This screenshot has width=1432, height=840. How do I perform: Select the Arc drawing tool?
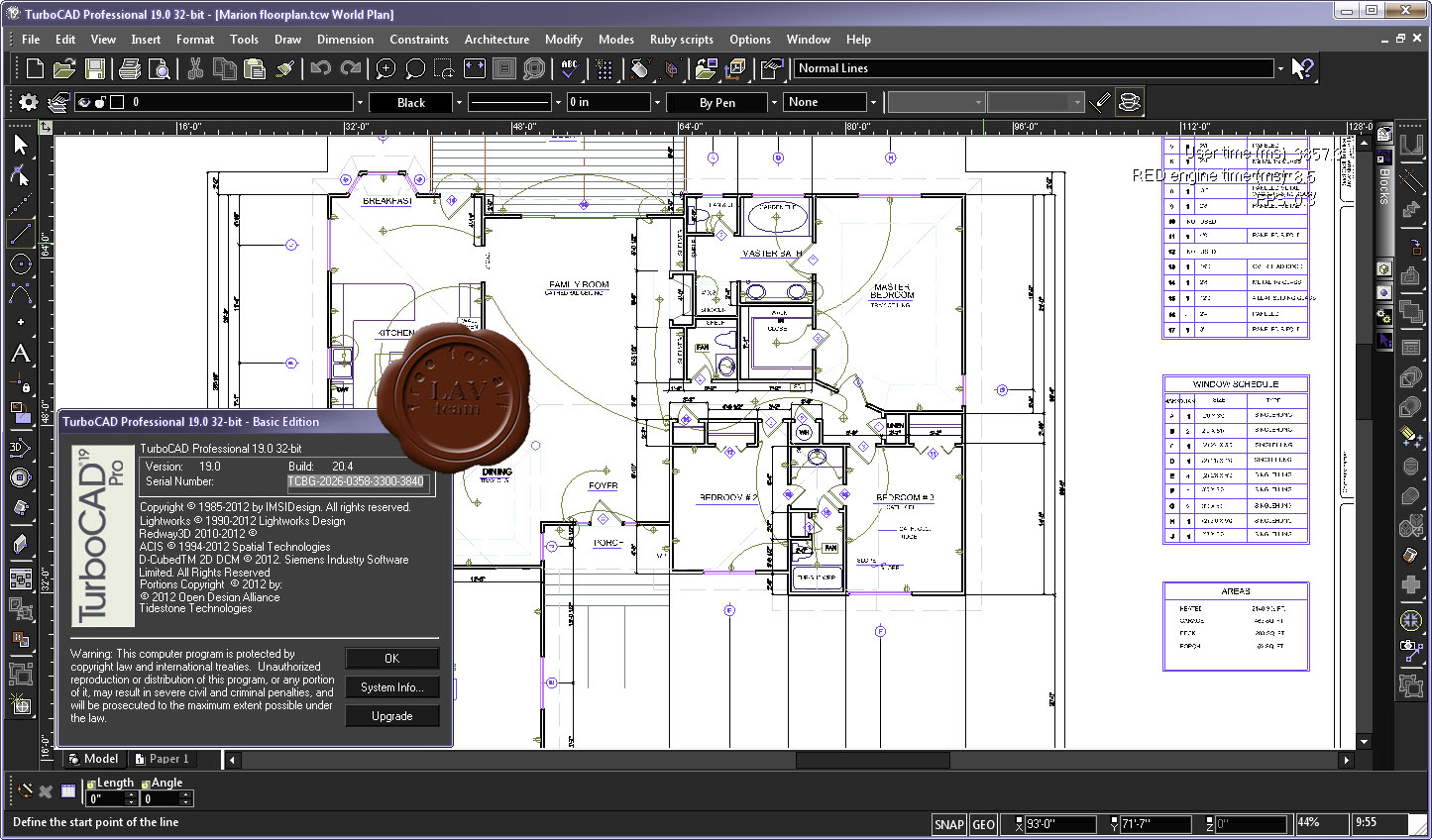pyautogui.click(x=20, y=293)
